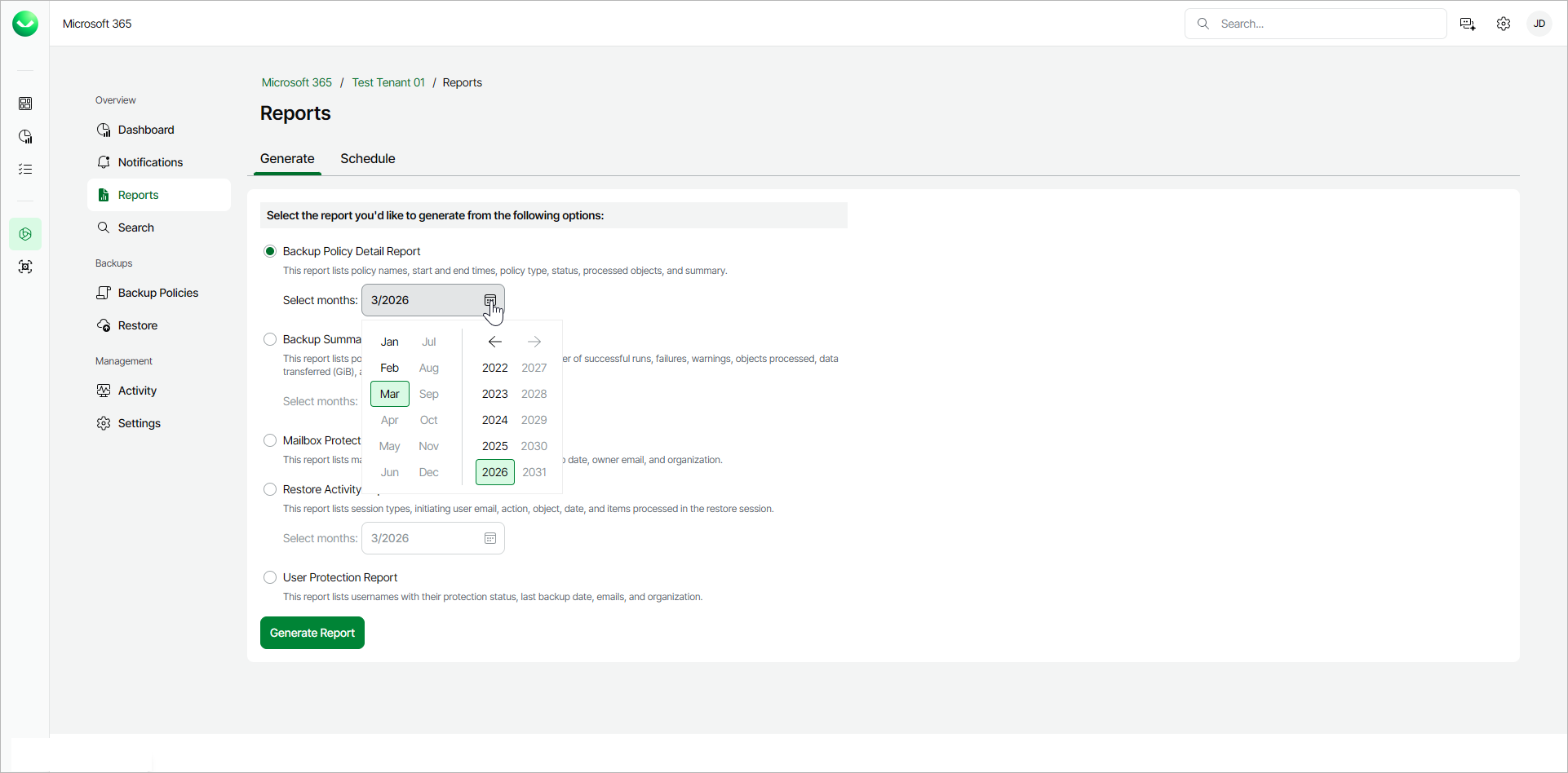Go to Backup Policies in sidebar
This screenshot has width=1568, height=773.
coord(158,293)
